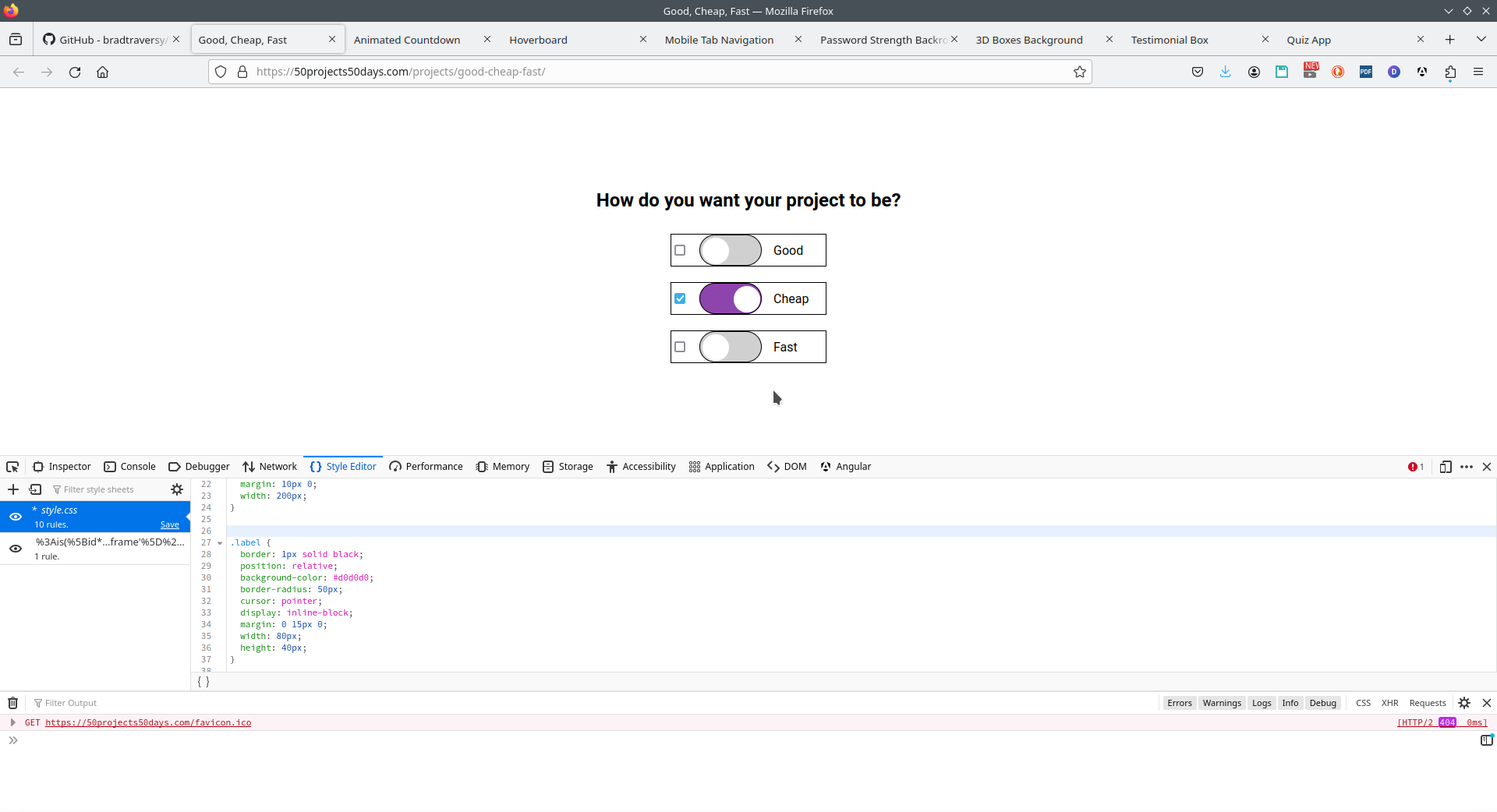Toggle the Logs filter button
This screenshot has width=1497, height=812.
pos(1262,703)
